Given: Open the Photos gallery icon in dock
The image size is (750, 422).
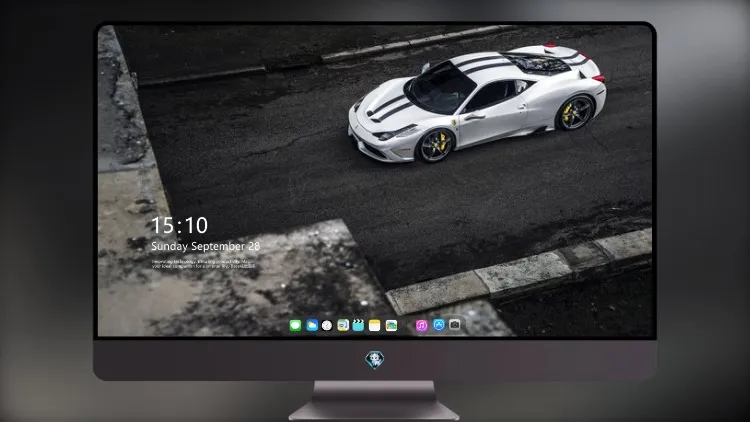Looking at the screenshot, I should (391, 325).
